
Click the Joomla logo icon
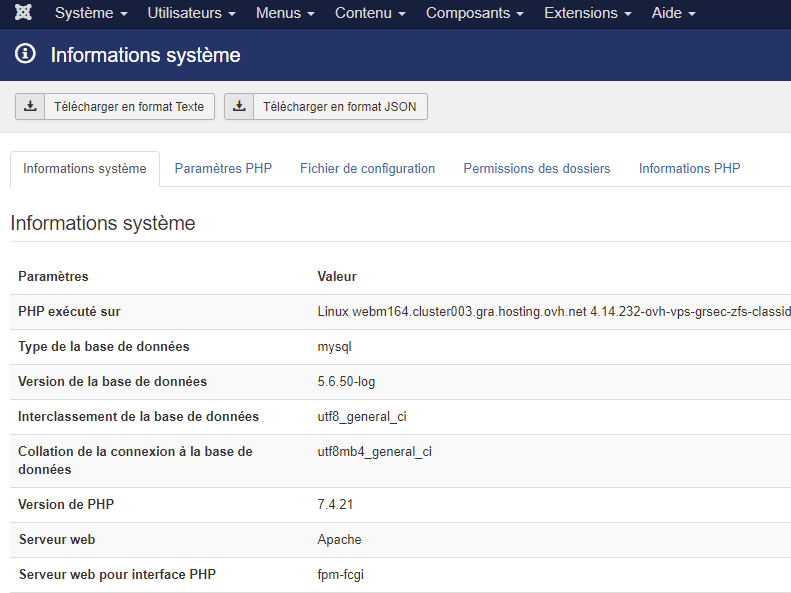tap(23, 12)
